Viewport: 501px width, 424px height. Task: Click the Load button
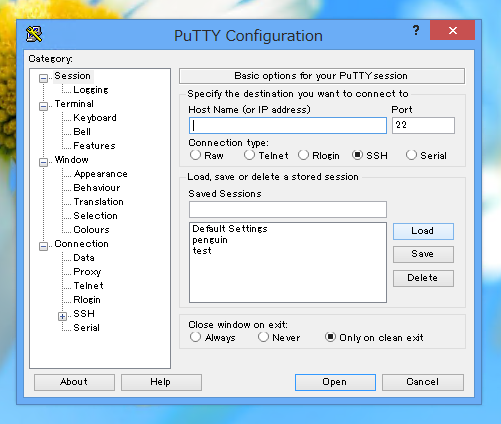(x=423, y=231)
